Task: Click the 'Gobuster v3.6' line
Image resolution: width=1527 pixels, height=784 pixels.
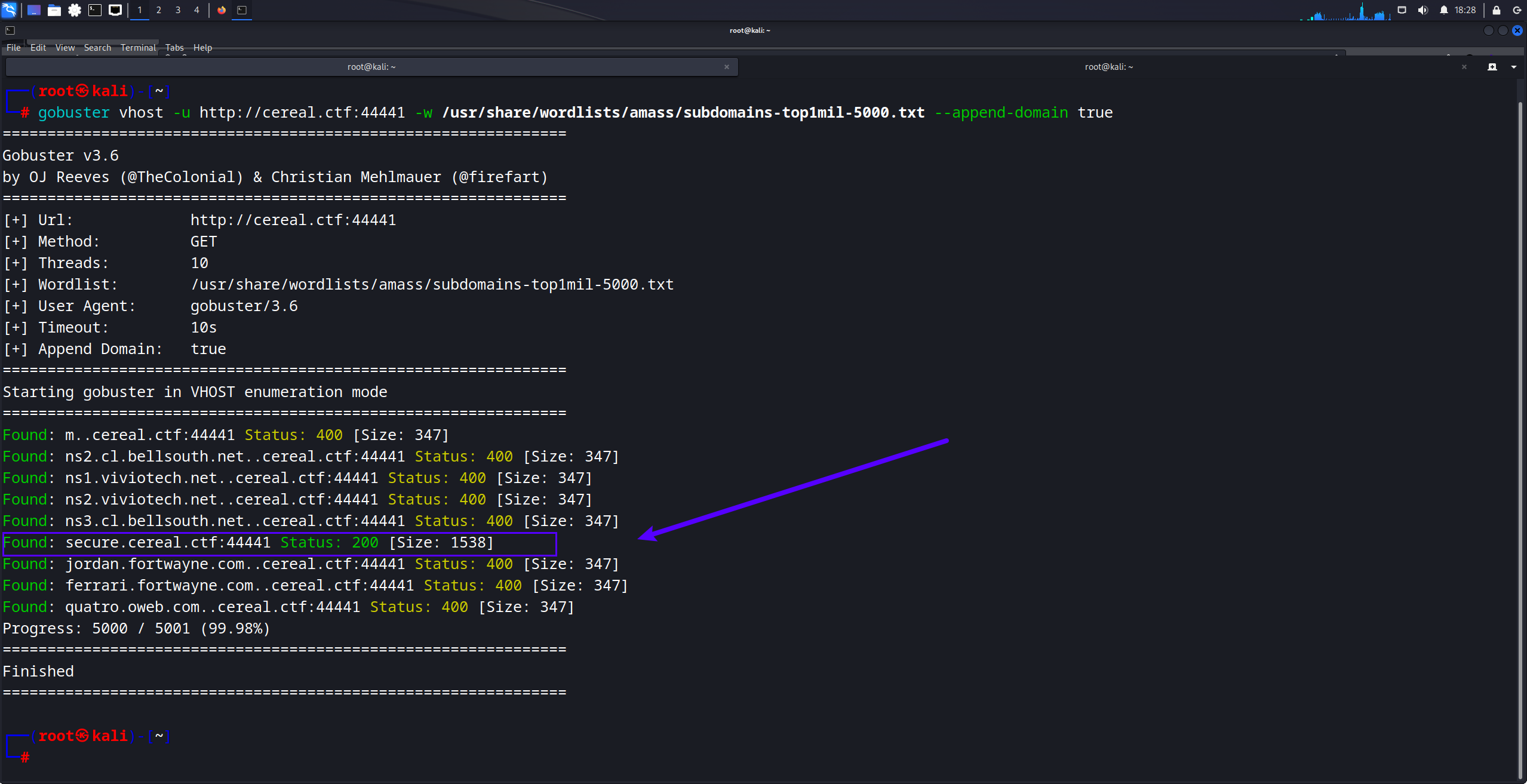Action: [61, 156]
